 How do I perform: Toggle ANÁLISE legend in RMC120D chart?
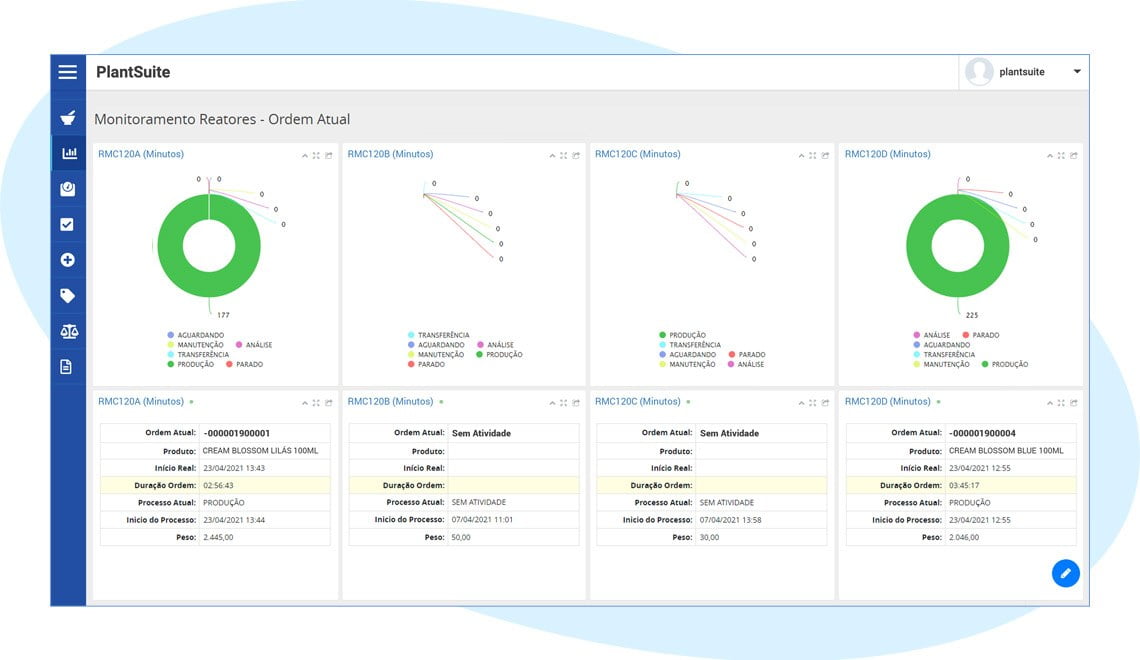931,335
